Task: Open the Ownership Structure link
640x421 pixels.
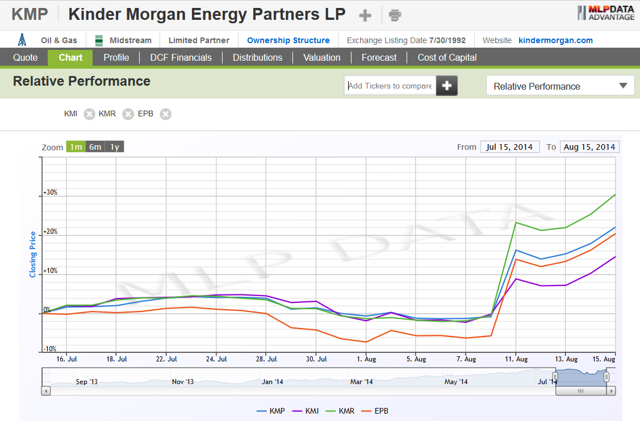Action: [x=288, y=40]
